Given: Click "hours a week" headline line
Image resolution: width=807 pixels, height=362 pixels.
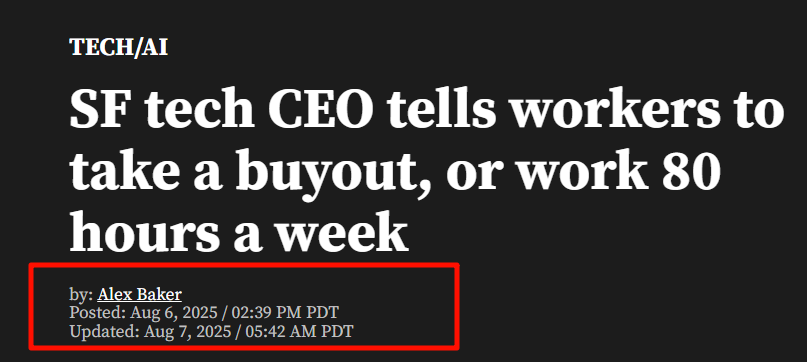Looking at the screenshot, I should point(239,230).
